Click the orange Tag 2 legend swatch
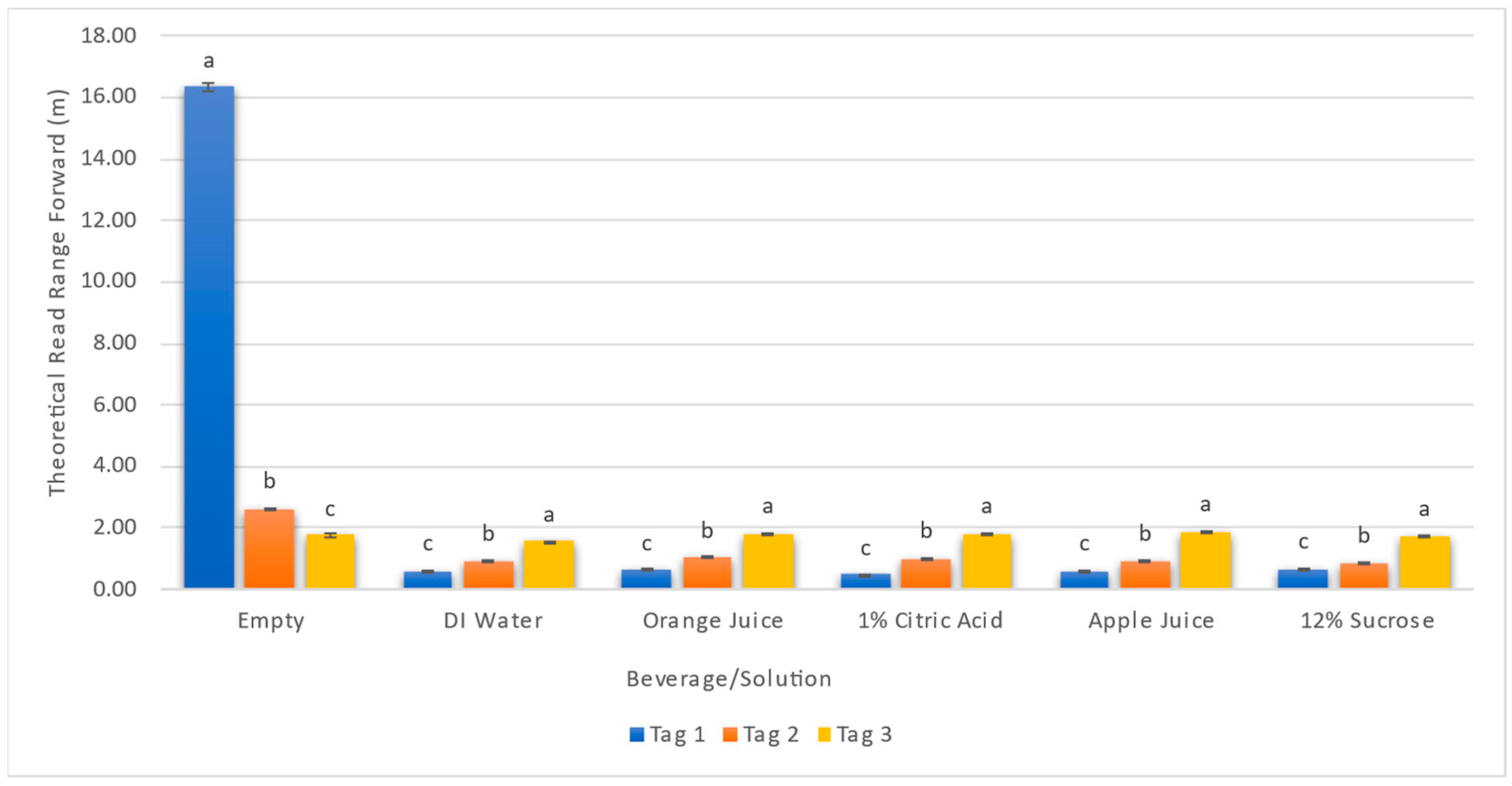1512x786 pixels. click(730, 734)
